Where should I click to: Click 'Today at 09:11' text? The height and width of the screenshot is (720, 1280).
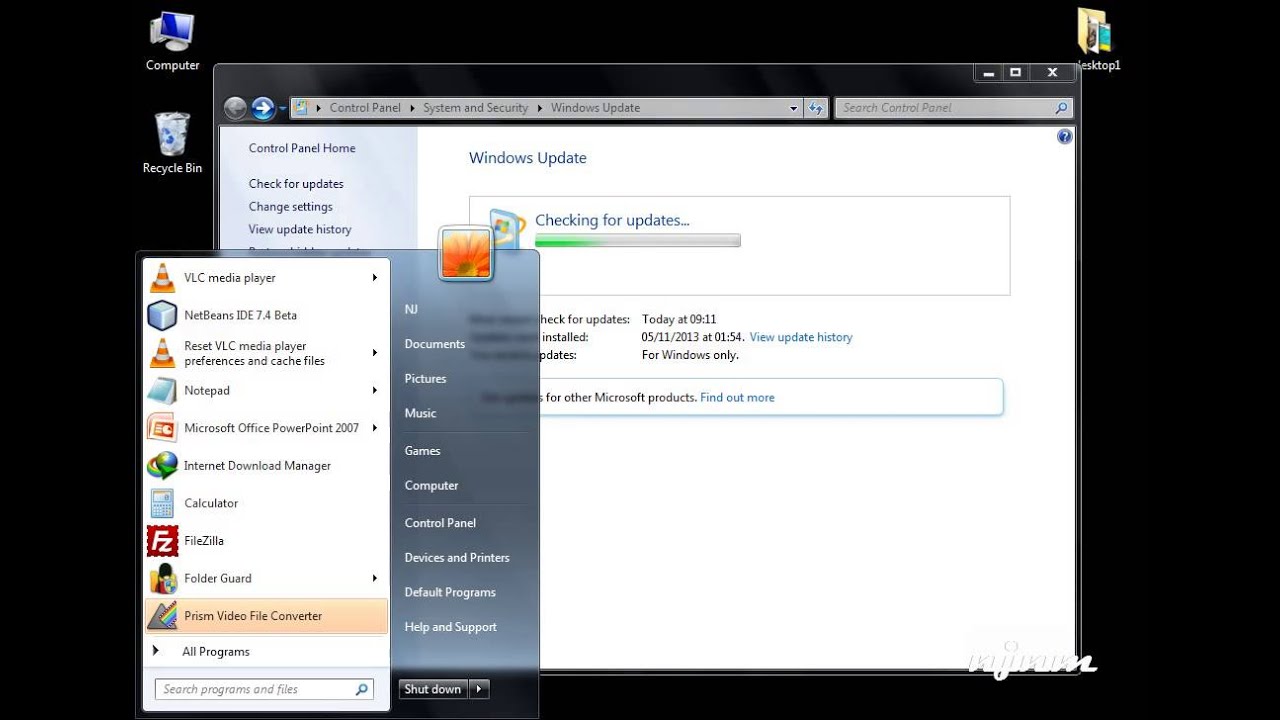(679, 320)
